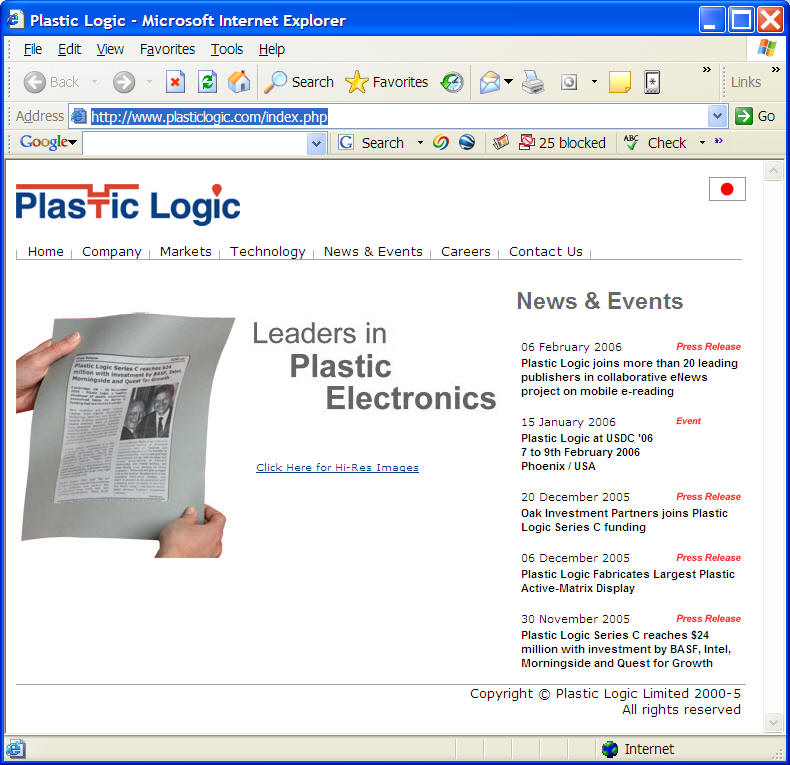This screenshot has height=765, width=790.
Task: Expand the toolbar overflow chevron
Action: click(707, 70)
